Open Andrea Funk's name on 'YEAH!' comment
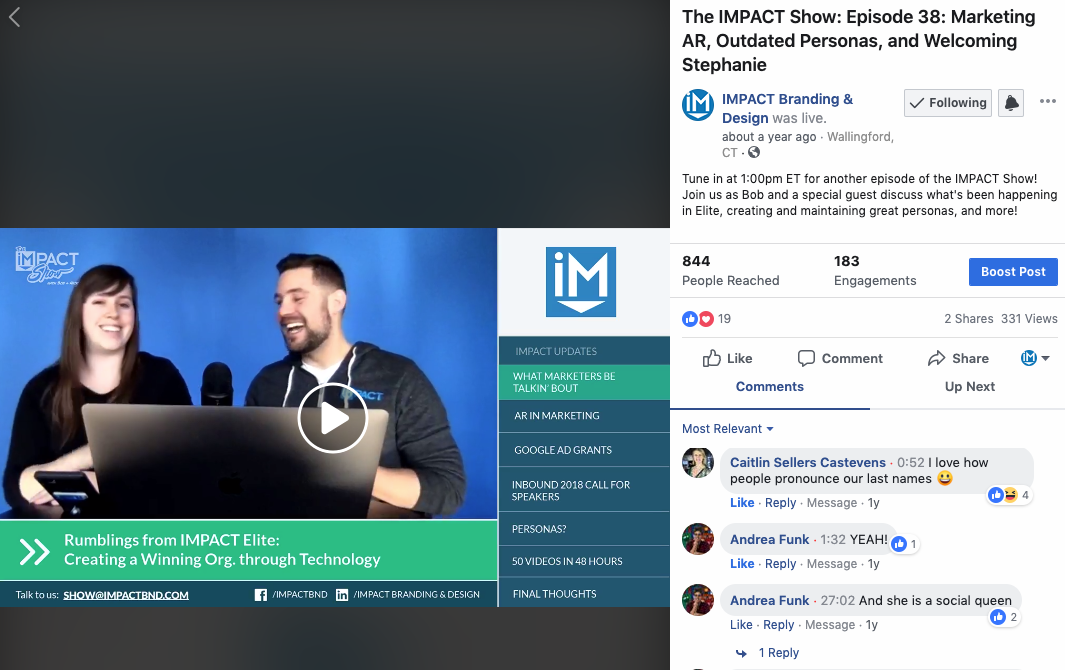The width and height of the screenshot is (1065, 670). pyautogui.click(x=770, y=540)
